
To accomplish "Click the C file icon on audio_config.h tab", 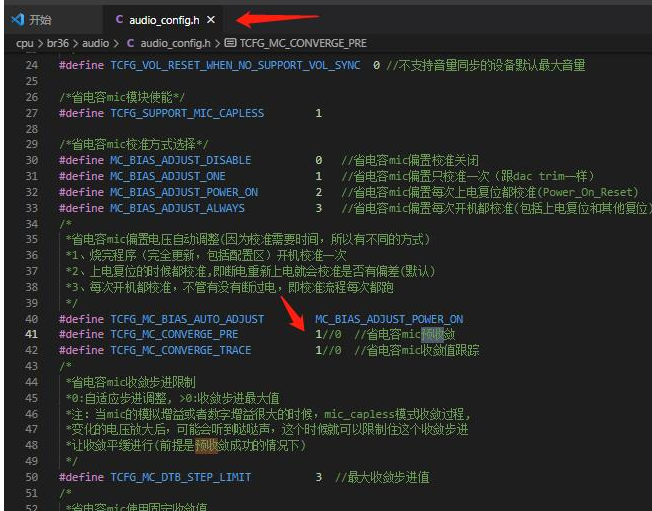I will point(119,20).
